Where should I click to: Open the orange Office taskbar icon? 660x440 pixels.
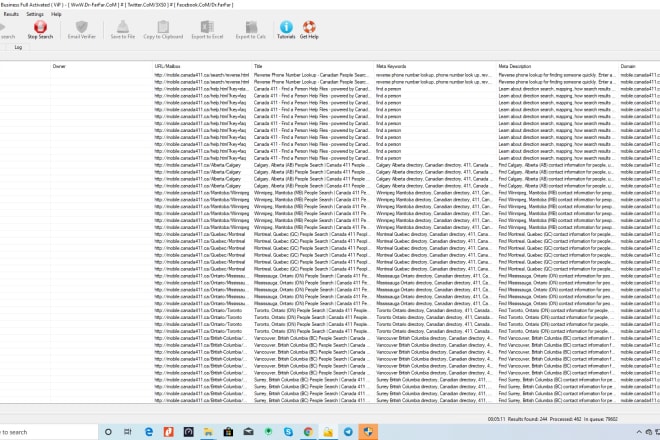click(x=168, y=432)
